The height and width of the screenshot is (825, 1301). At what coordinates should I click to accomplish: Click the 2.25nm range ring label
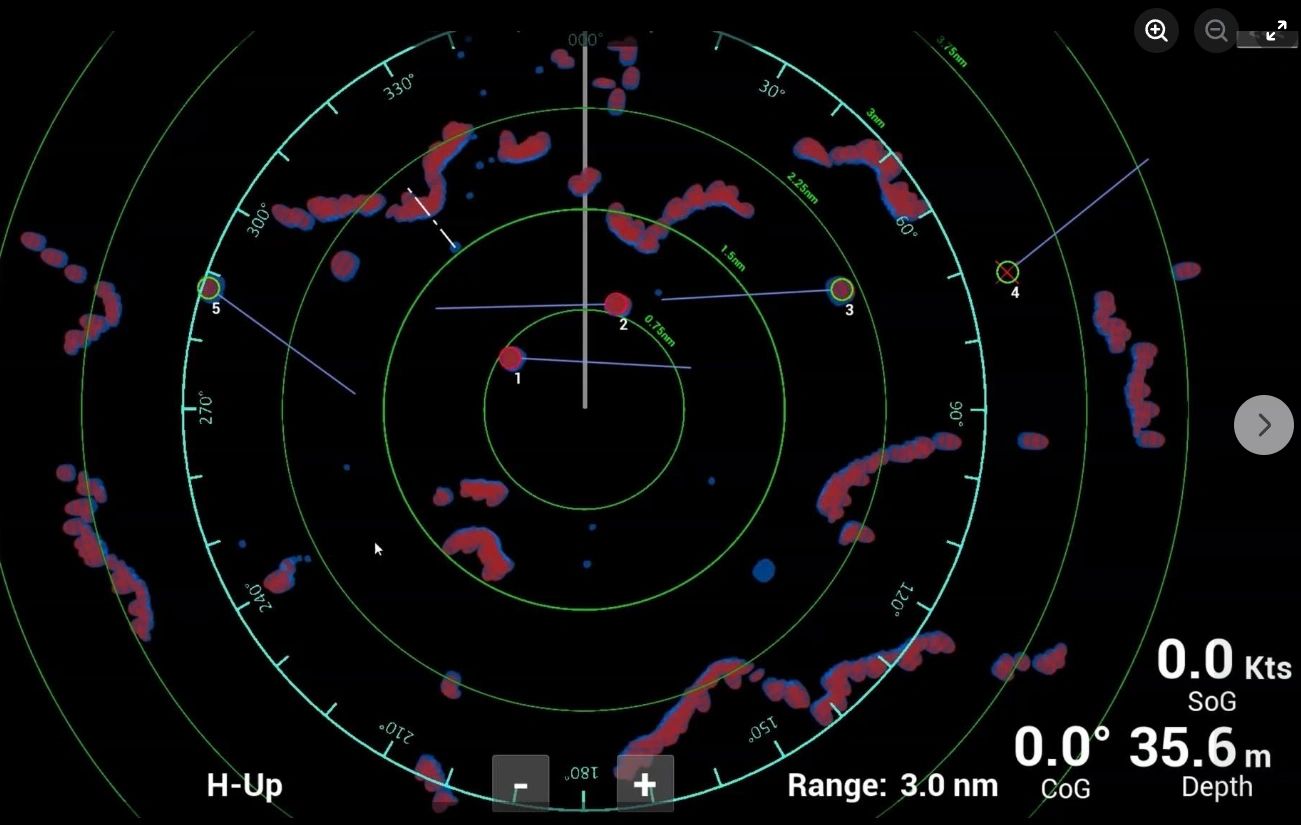[804, 188]
